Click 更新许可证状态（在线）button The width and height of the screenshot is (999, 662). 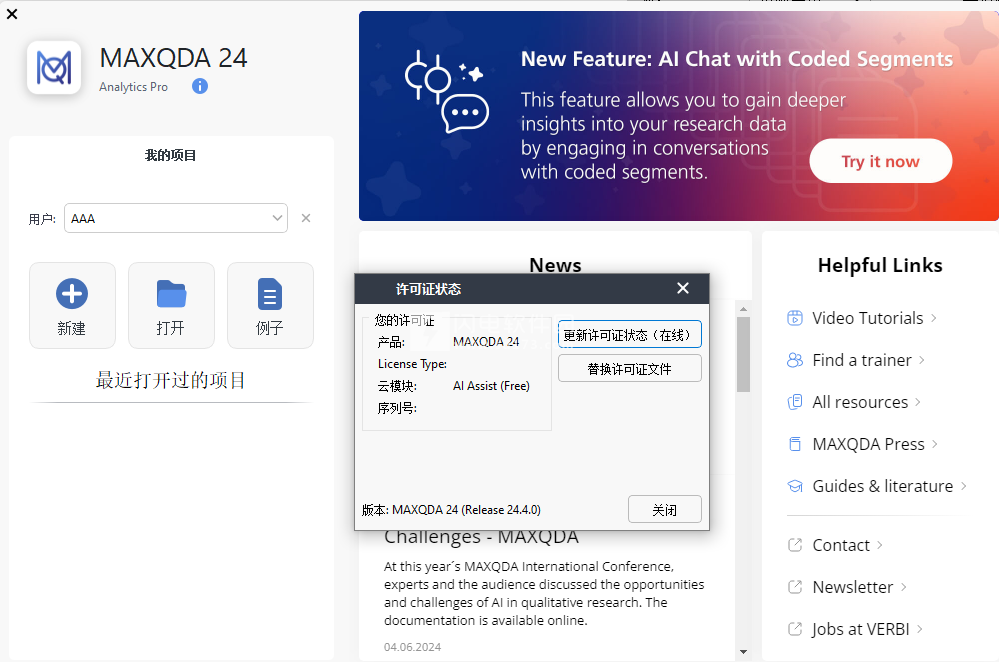click(x=629, y=335)
